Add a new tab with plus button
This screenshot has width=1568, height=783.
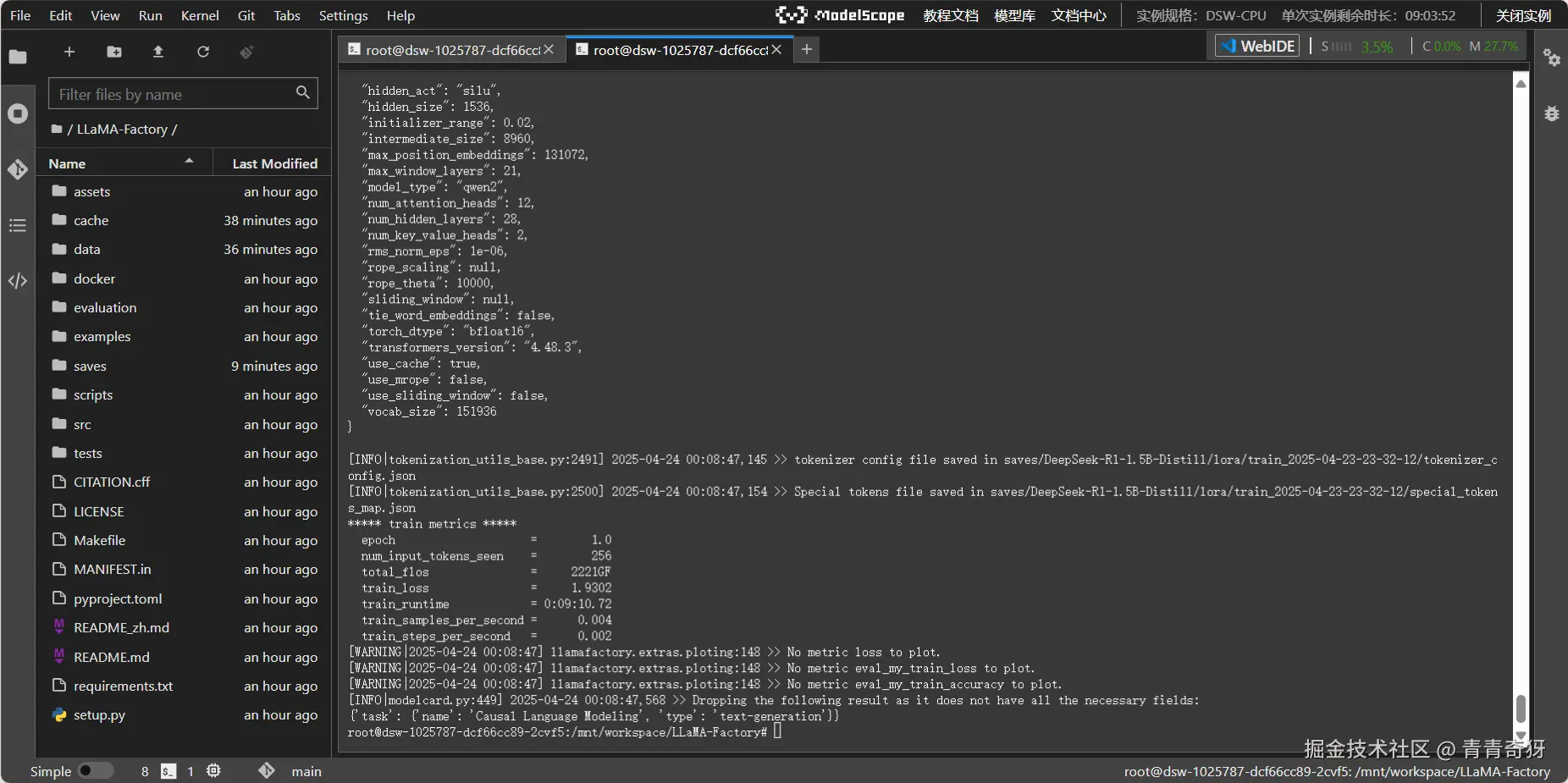(x=807, y=50)
